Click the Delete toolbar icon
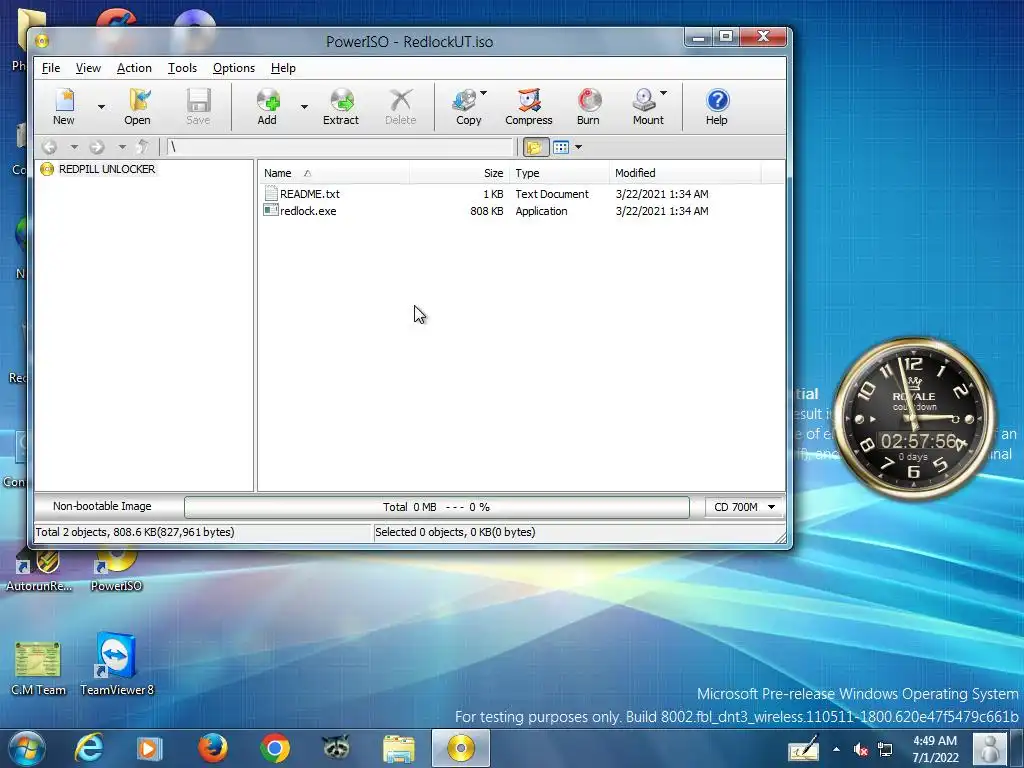1024x768 pixels. coord(400,106)
